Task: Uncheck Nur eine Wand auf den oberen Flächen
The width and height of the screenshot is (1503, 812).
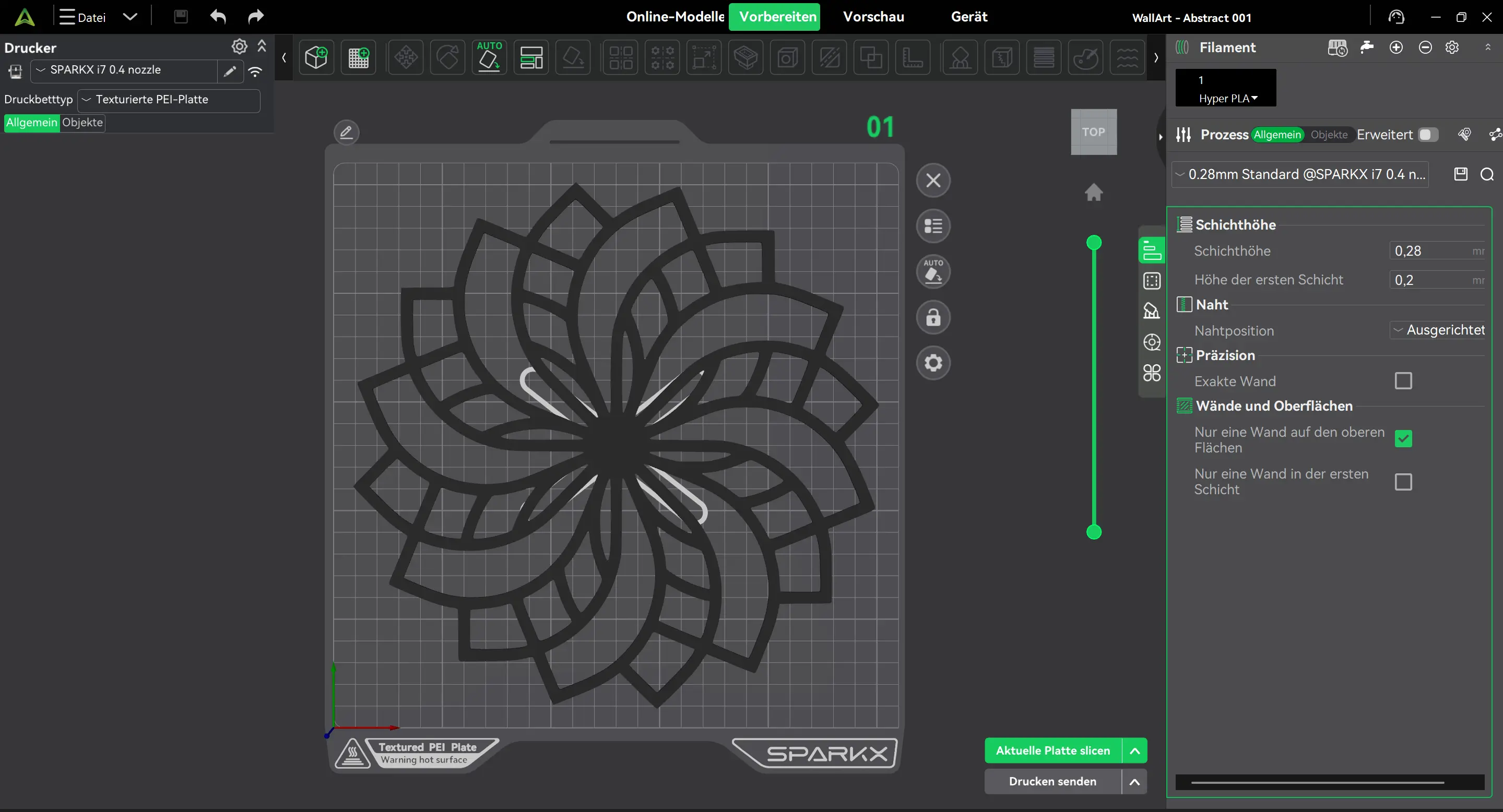Action: click(x=1403, y=439)
